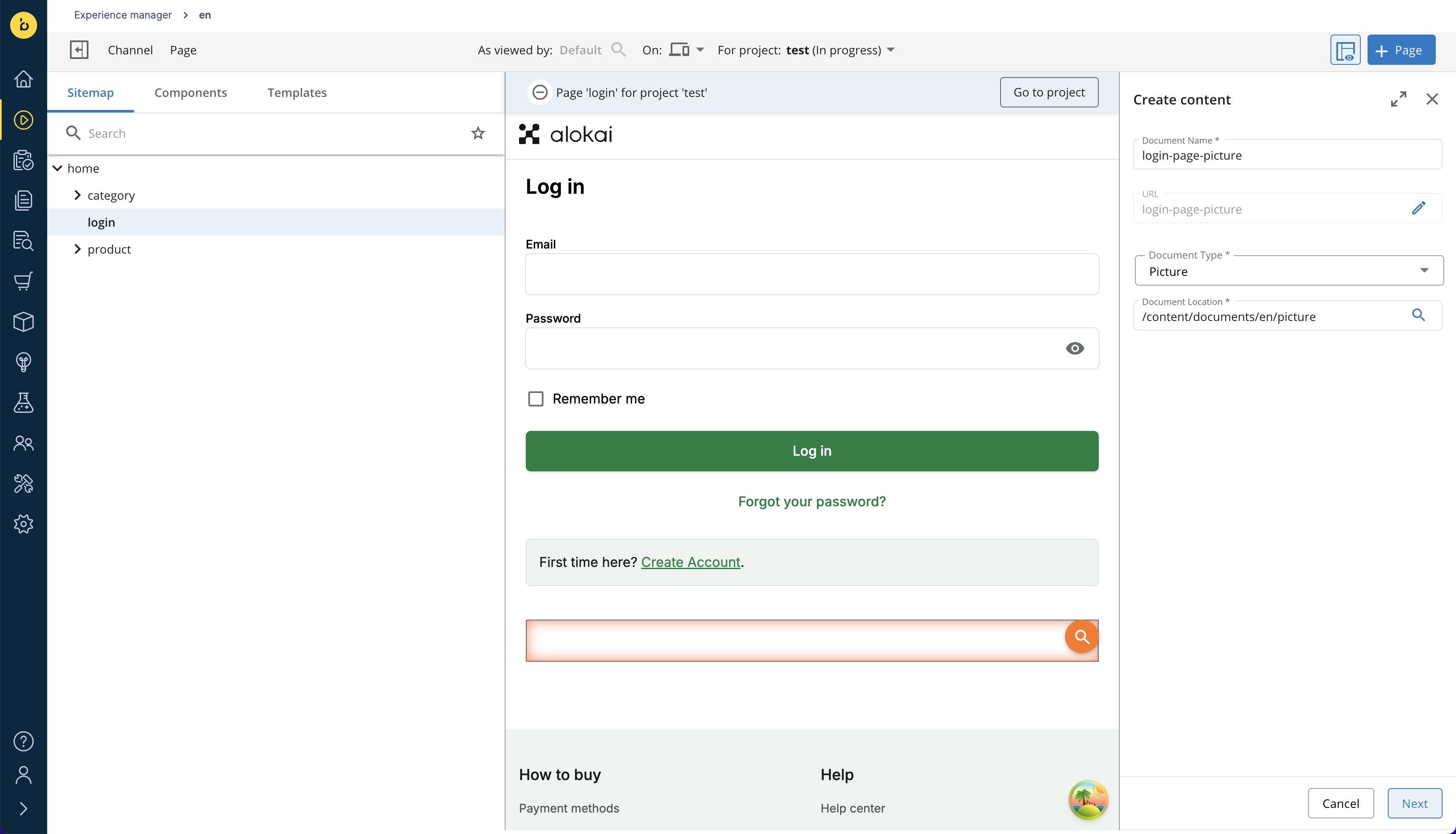The image size is (1456, 834).
Task: Click the Payment methods footer link
Action: click(x=569, y=808)
